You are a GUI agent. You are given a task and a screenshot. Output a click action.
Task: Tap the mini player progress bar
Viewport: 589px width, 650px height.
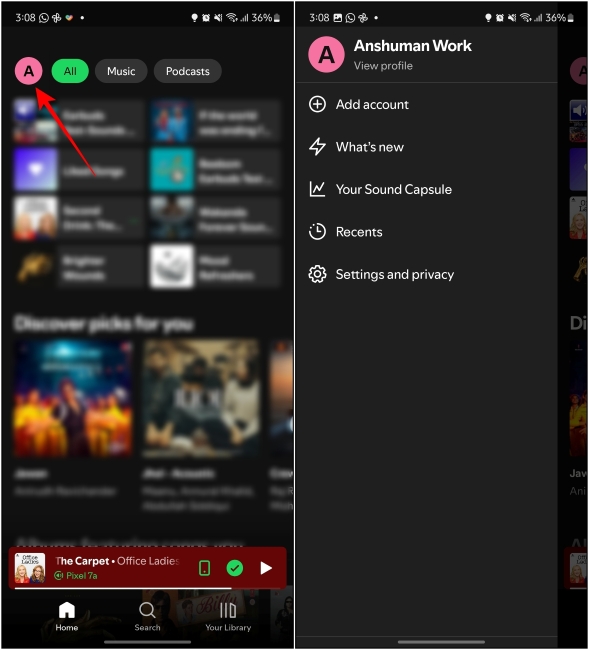point(147,588)
